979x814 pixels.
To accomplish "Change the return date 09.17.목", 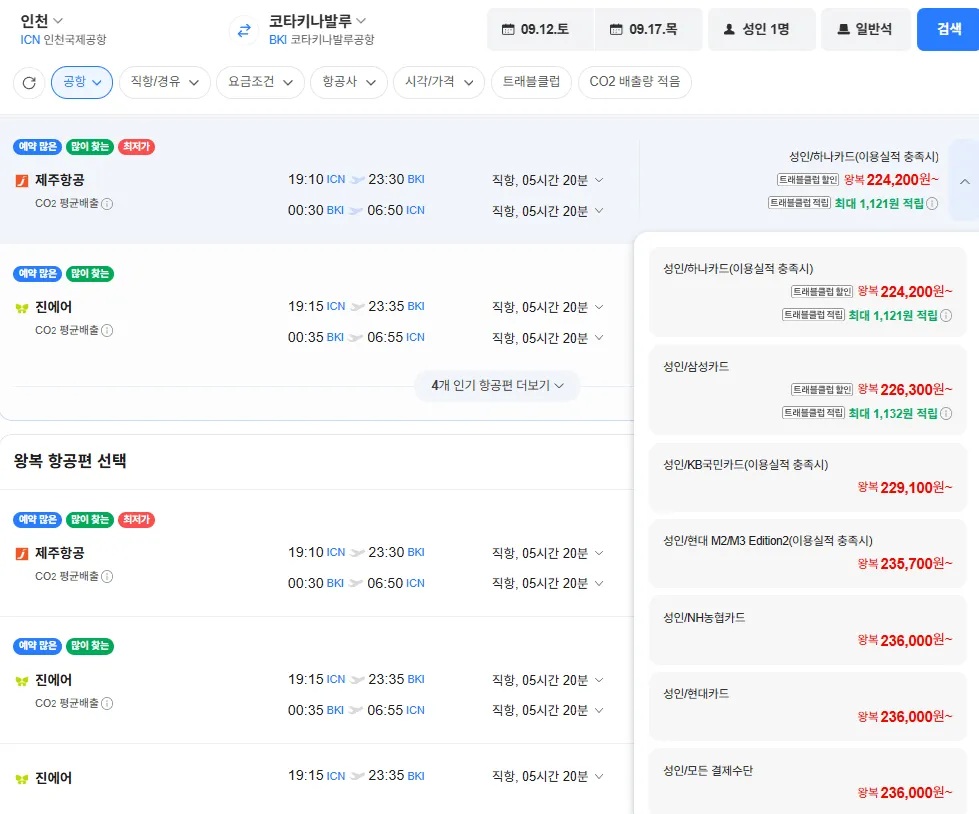I will tap(649, 29).
